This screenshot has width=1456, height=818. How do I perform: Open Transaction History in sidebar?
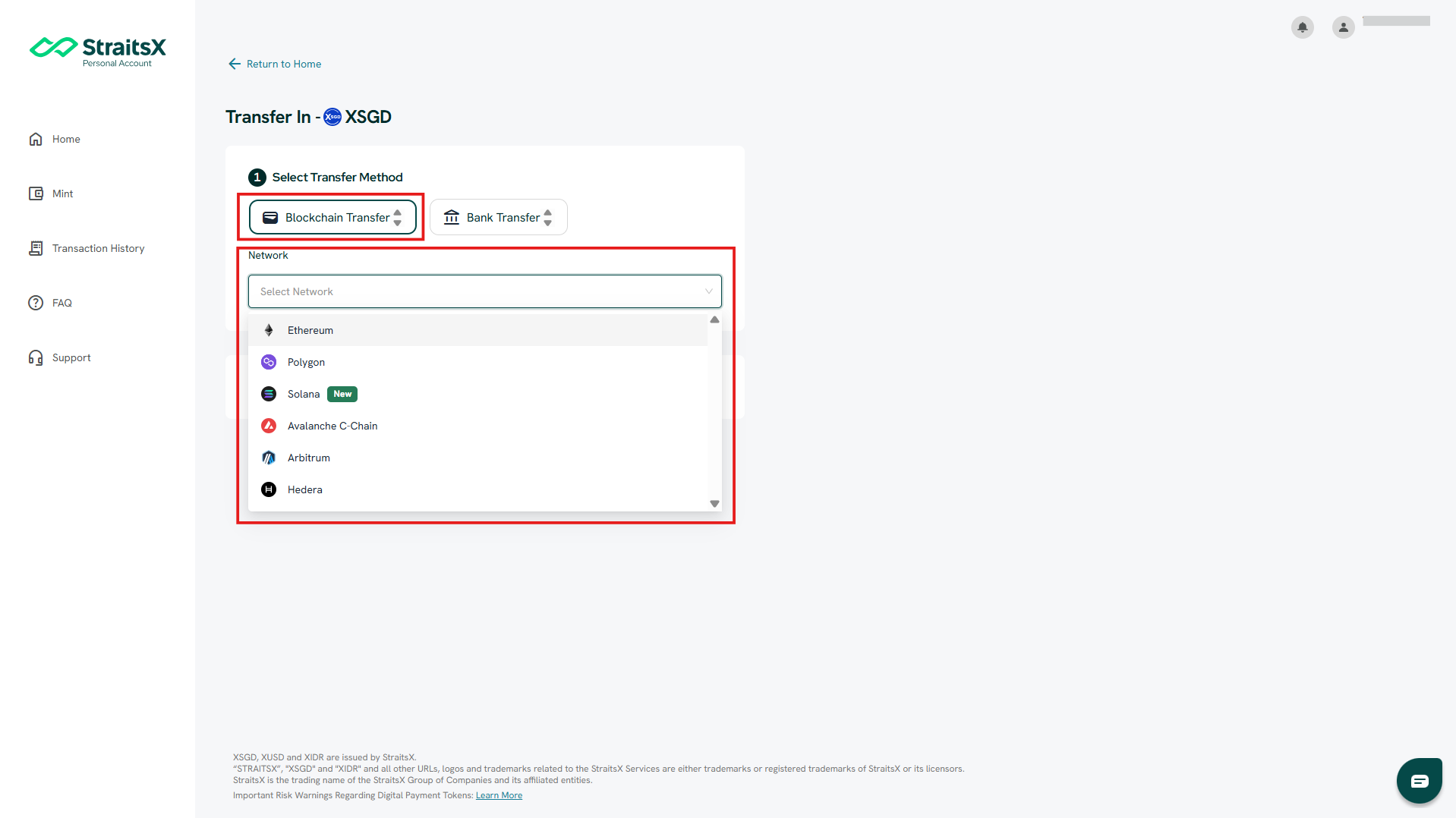tap(98, 248)
